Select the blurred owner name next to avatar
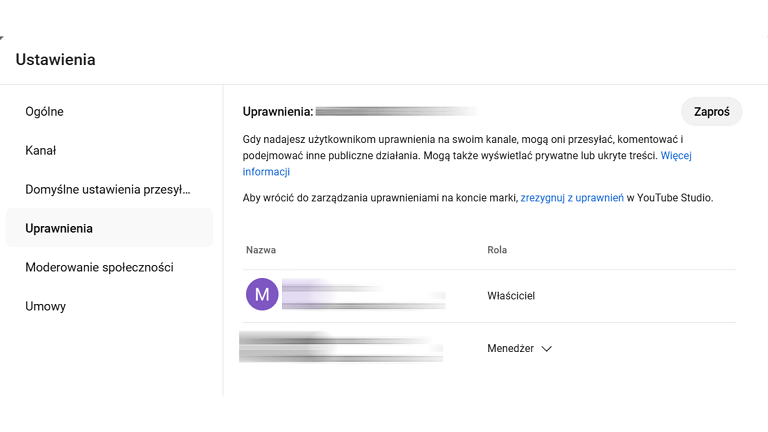This screenshot has height=432, width=768. pos(363,294)
